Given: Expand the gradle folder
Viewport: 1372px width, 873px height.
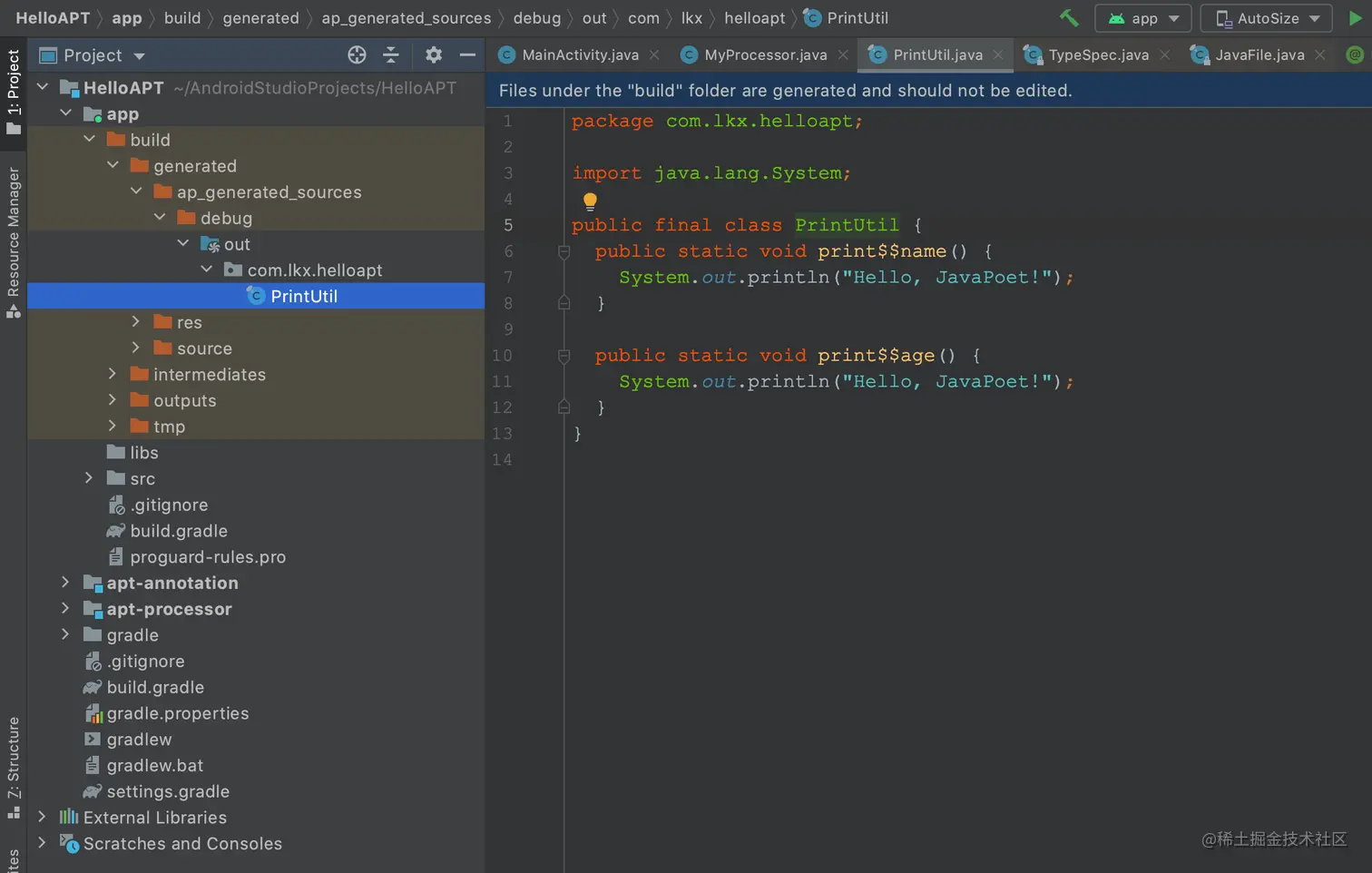Looking at the screenshot, I should pyautogui.click(x=65, y=634).
